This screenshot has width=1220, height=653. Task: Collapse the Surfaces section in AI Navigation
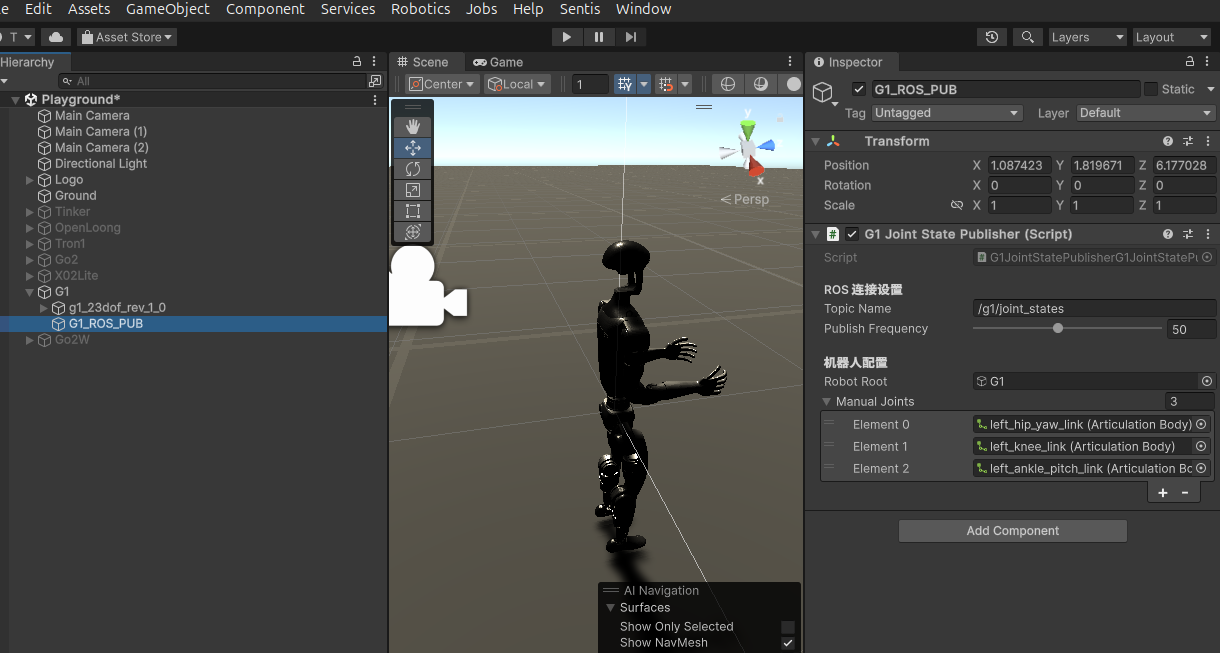tap(610, 608)
